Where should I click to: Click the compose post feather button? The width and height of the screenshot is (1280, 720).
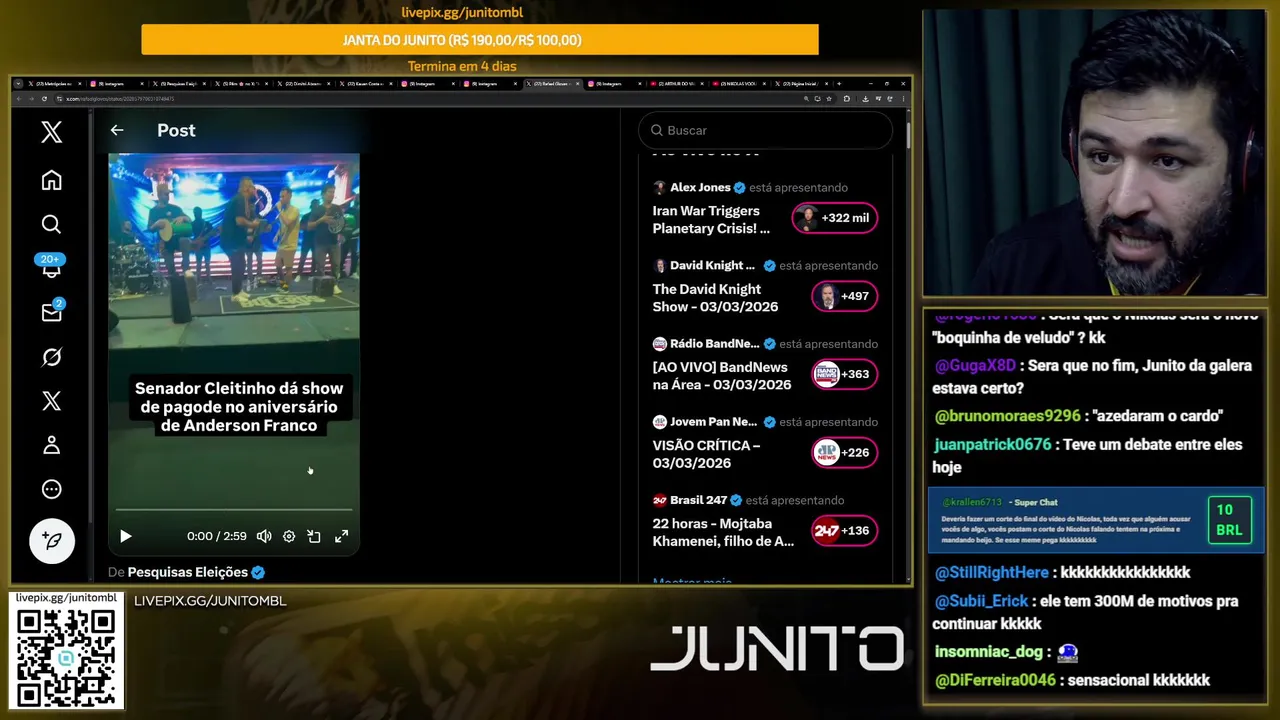click(52, 541)
